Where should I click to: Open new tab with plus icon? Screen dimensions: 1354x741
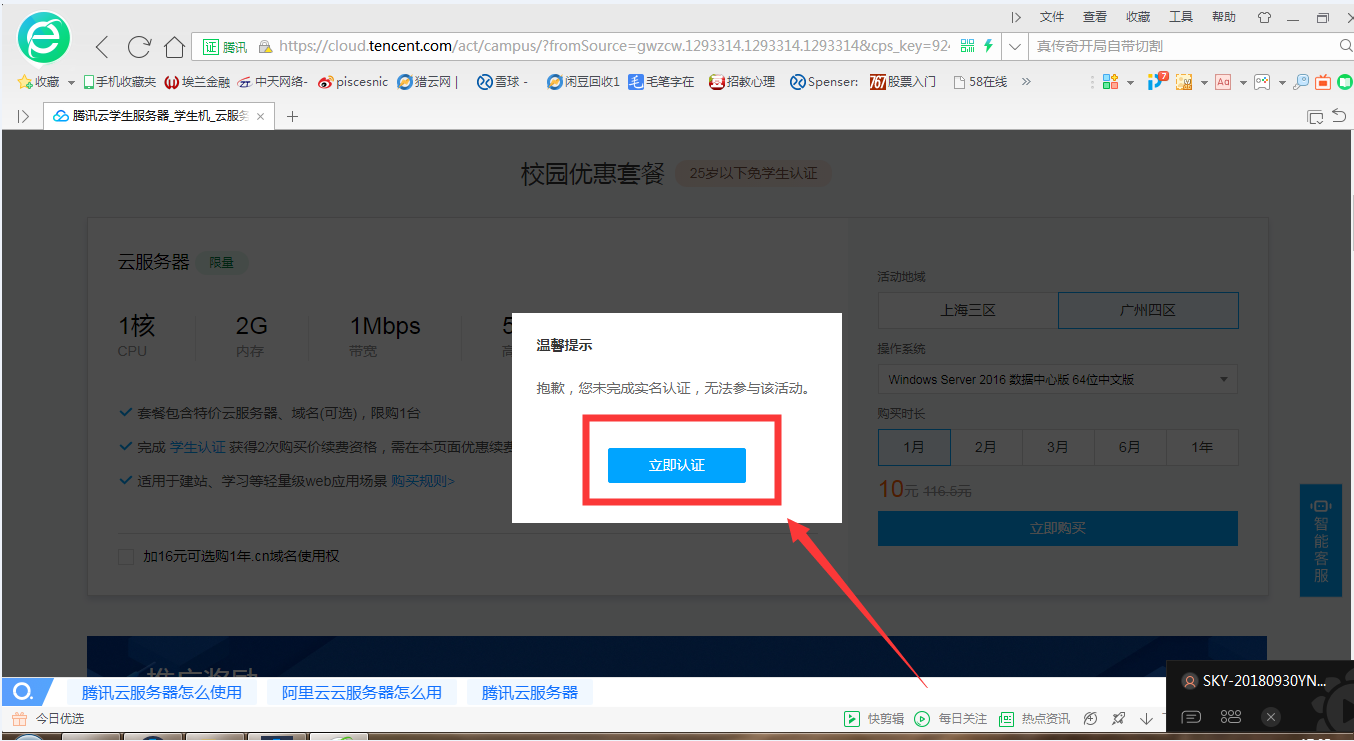click(292, 116)
